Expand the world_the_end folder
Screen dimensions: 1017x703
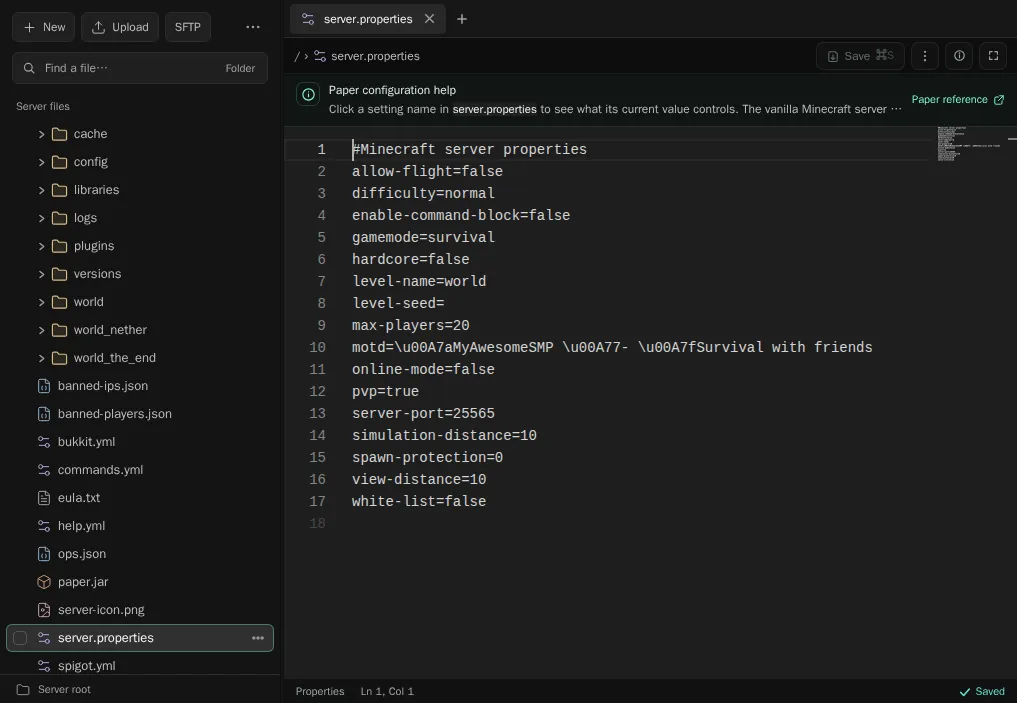(42, 358)
